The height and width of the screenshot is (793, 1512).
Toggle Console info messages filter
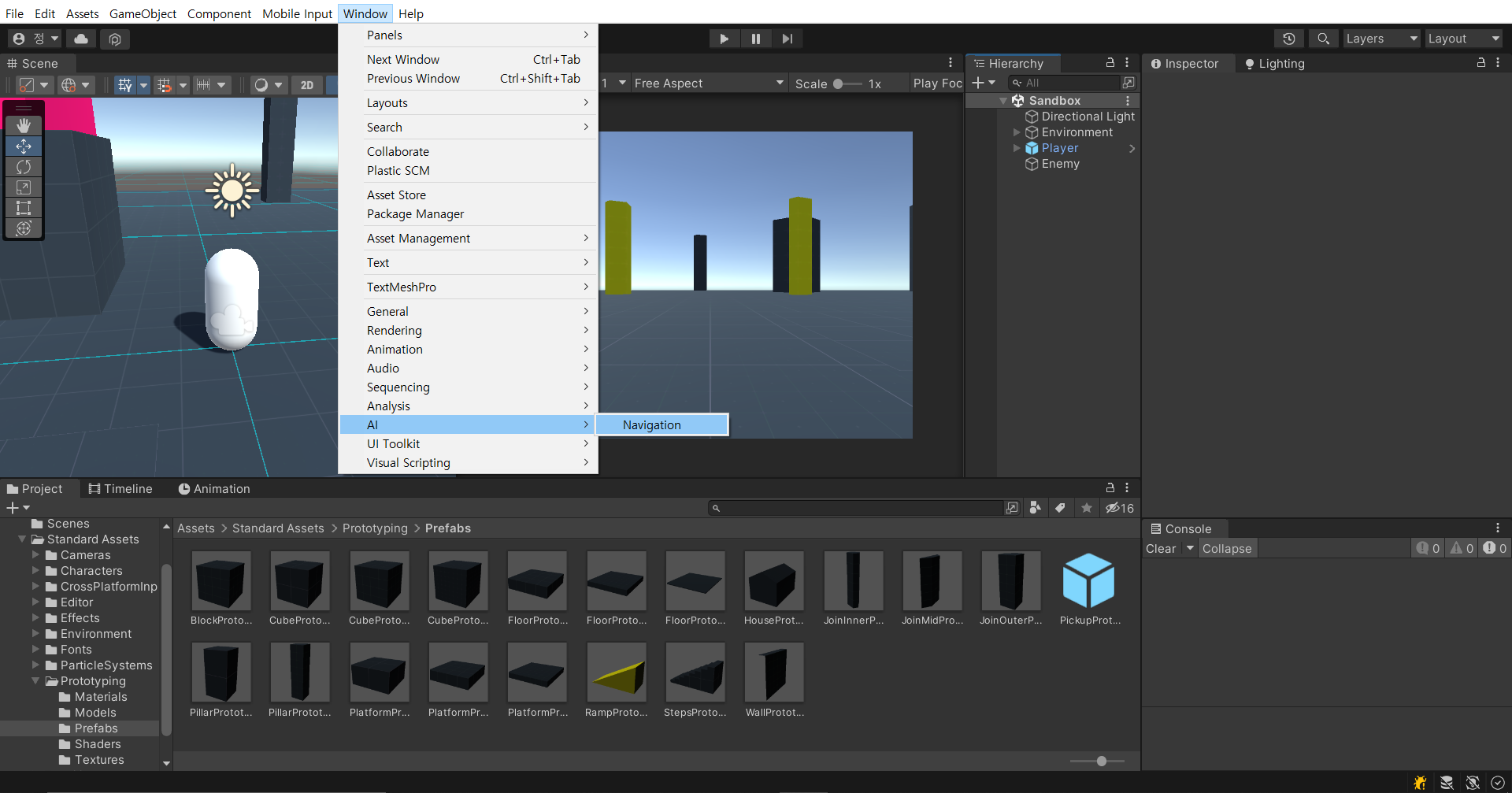click(x=1428, y=549)
